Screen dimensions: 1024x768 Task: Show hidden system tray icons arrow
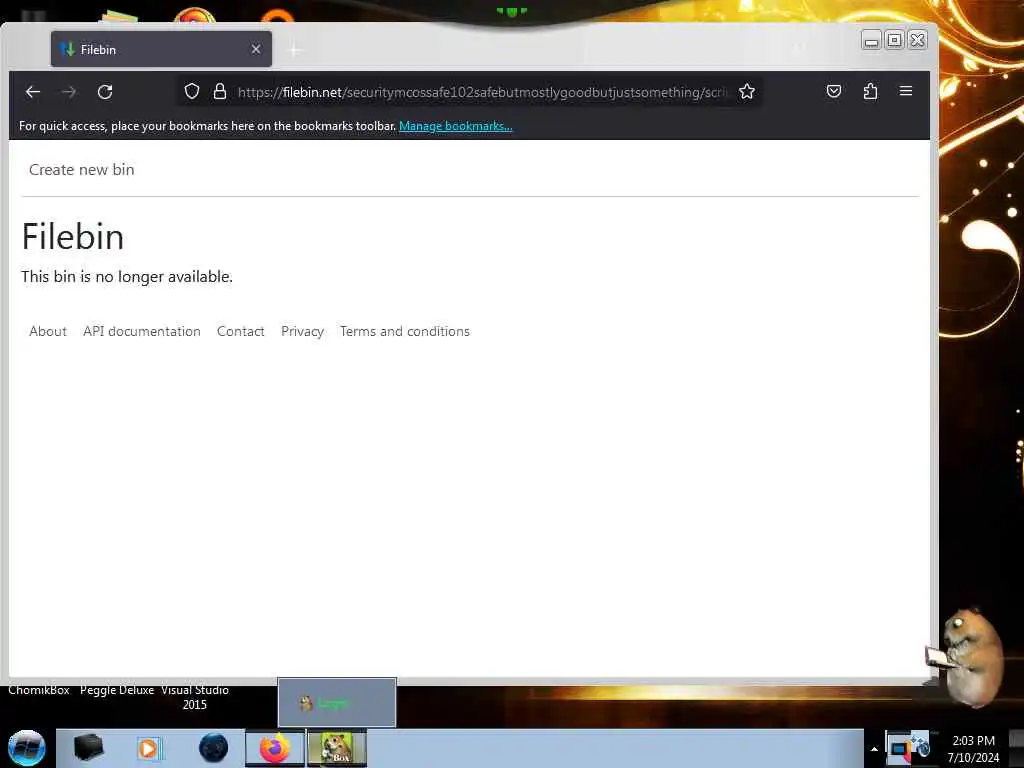tap(874, 749)
